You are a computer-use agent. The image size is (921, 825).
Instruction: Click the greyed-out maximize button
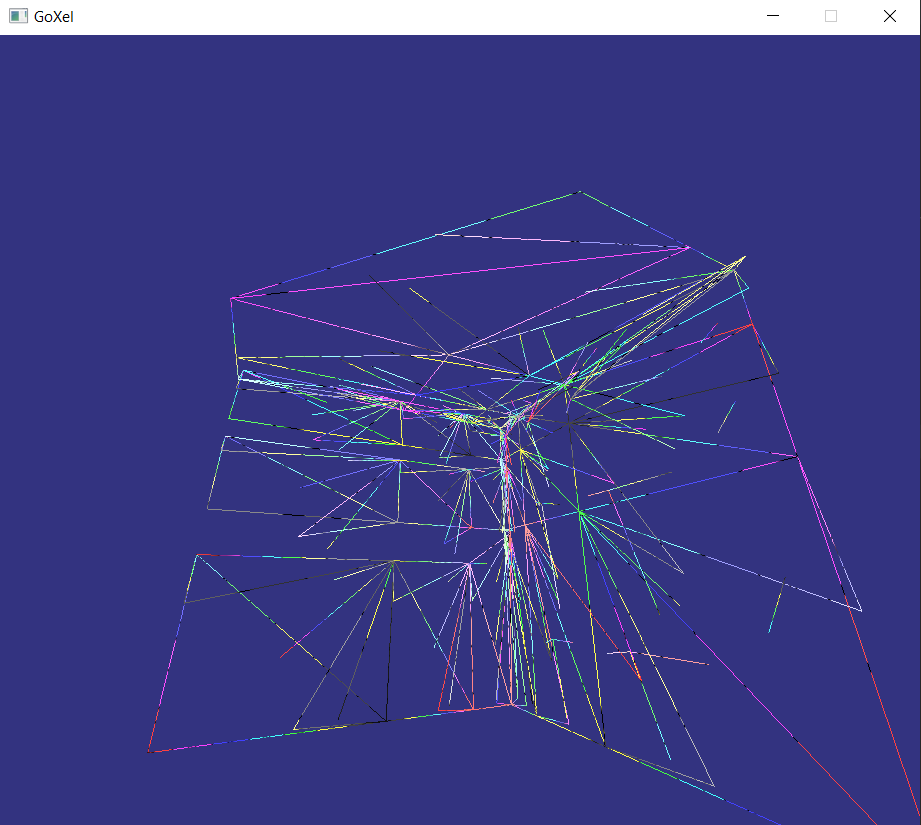(x=830, y=16)
